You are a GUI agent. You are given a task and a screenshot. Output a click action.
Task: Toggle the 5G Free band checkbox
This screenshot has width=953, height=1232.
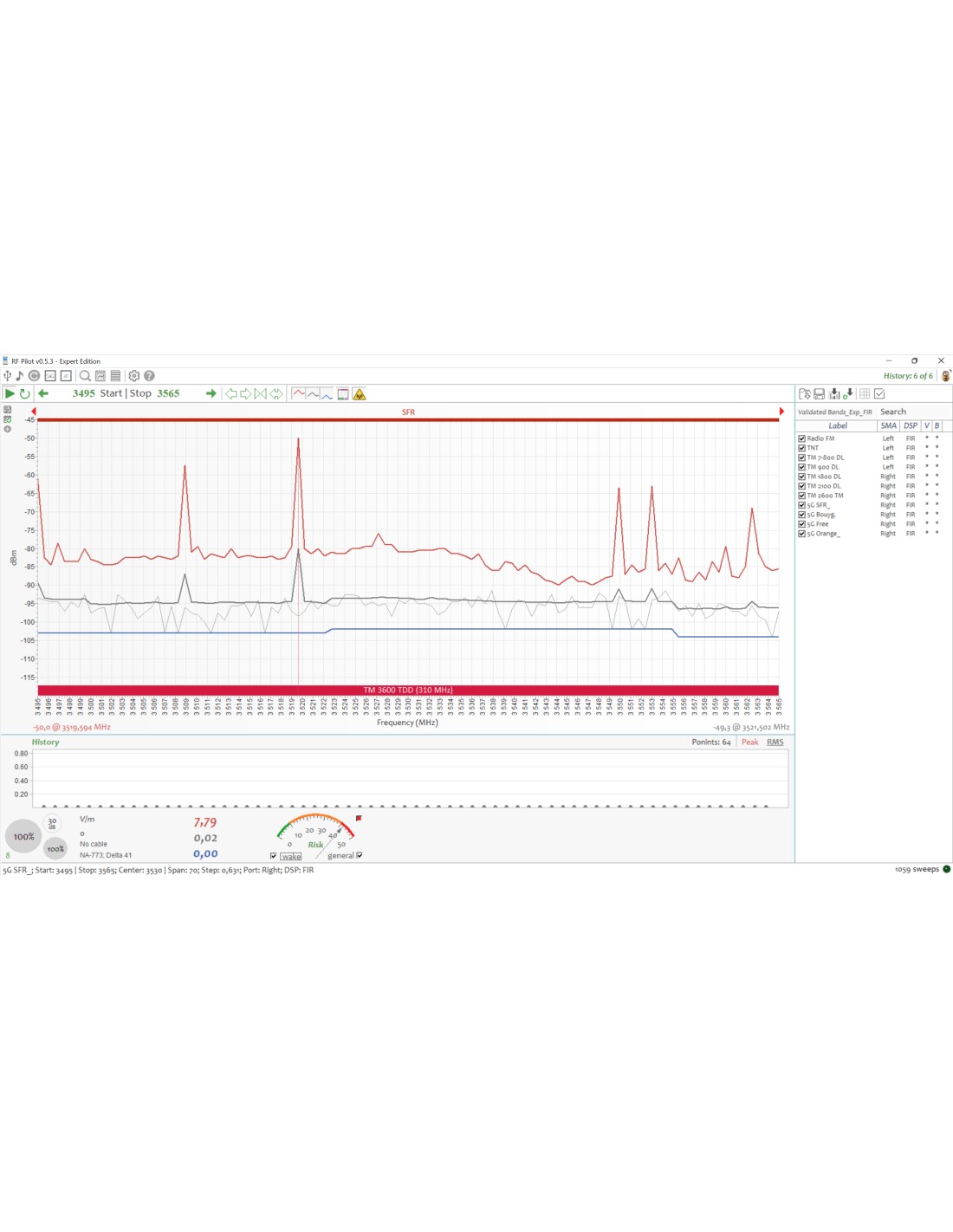[801, 524]
